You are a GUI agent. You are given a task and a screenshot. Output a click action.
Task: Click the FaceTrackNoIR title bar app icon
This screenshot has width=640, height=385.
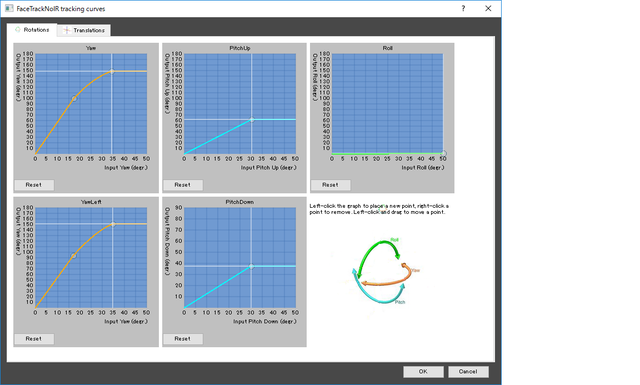coord(9,8)
